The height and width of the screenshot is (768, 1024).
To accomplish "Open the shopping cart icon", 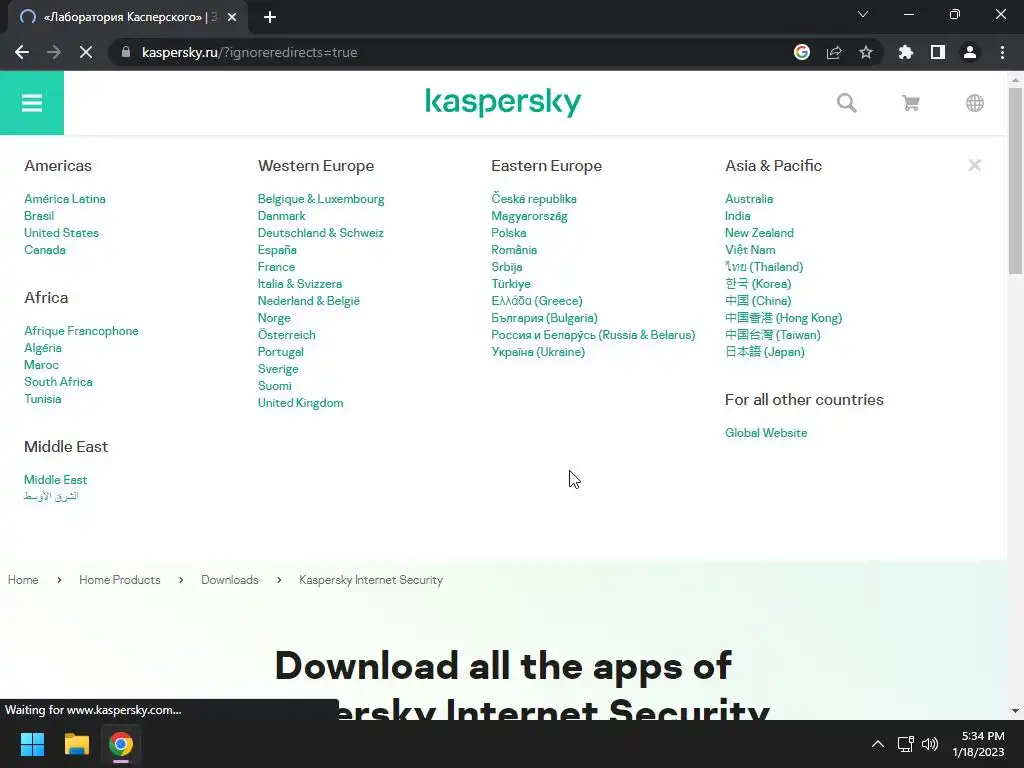I will [910, 103].
